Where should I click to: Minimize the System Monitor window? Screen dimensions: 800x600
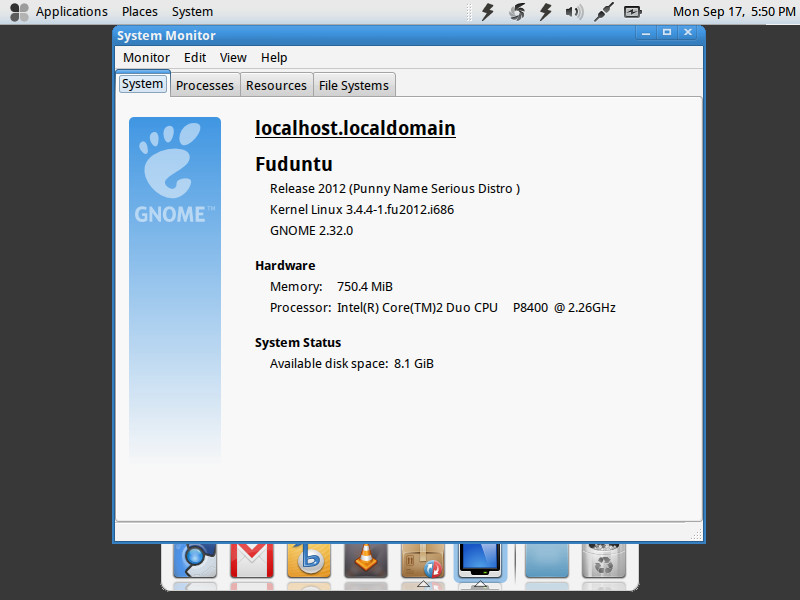(x=646, y=33)
